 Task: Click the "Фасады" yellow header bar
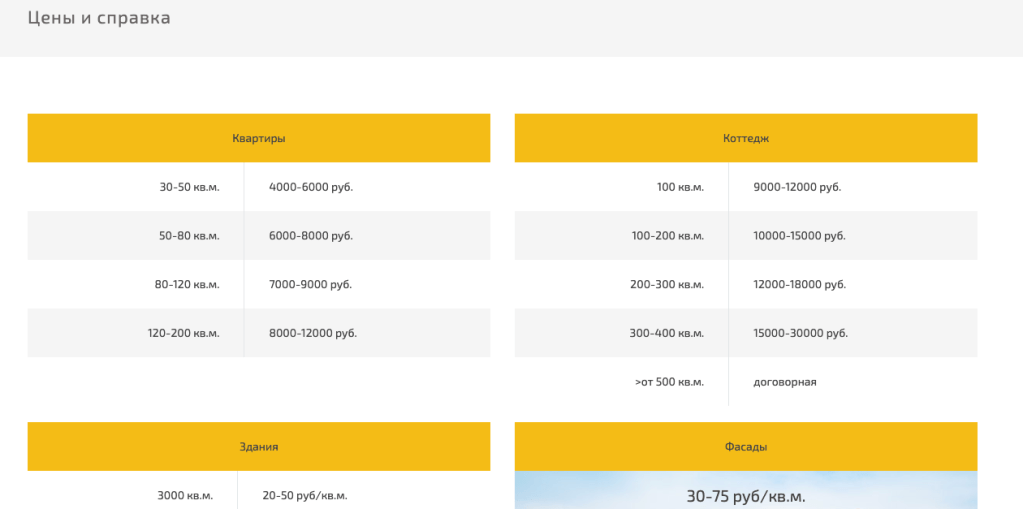745,446
